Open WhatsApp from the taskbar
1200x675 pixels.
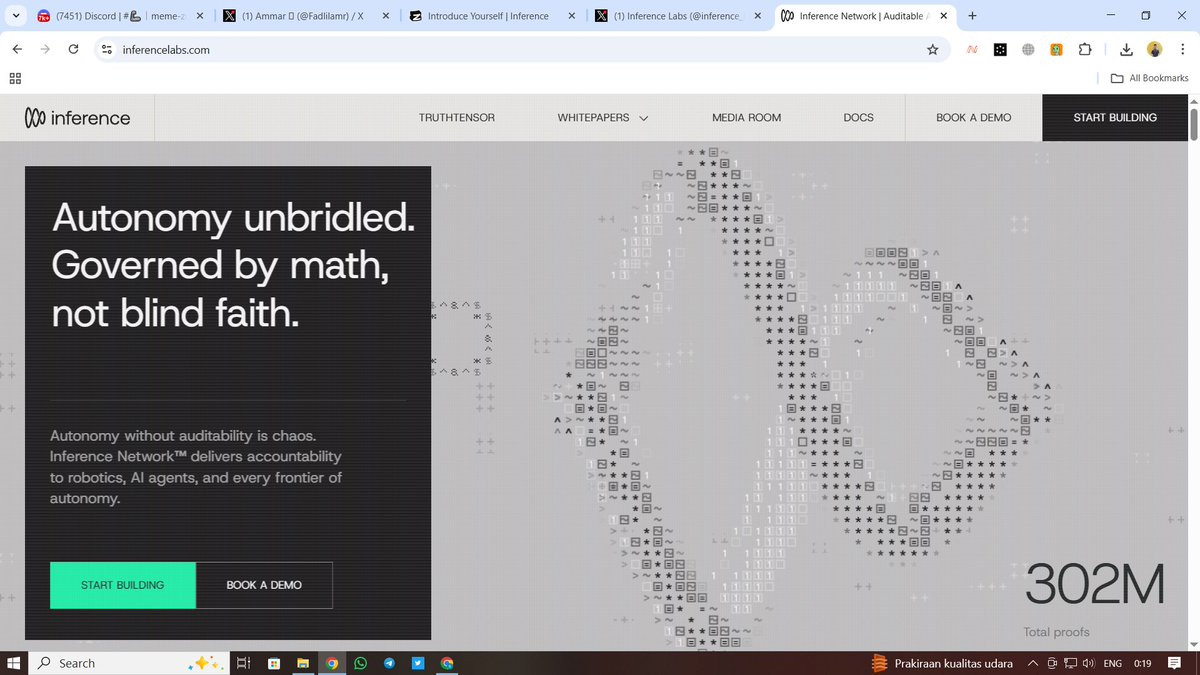360,663
